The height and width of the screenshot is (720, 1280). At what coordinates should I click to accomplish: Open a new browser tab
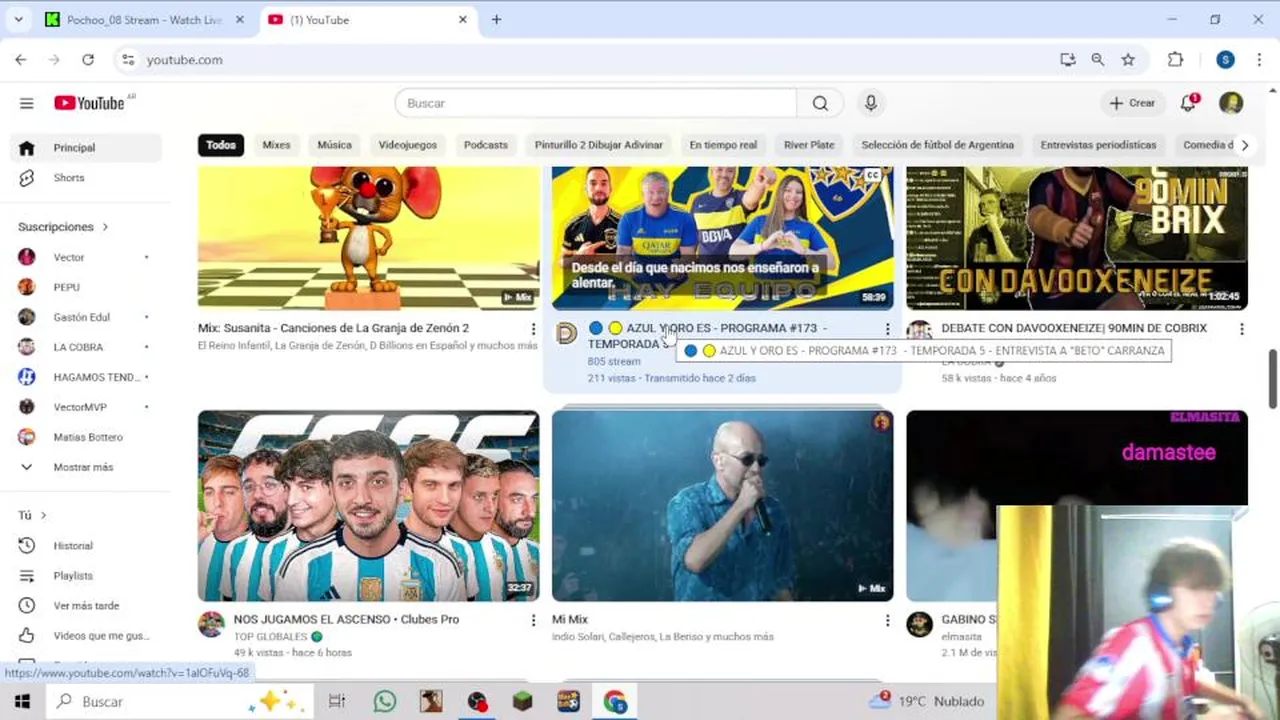(x=496, y=20)
